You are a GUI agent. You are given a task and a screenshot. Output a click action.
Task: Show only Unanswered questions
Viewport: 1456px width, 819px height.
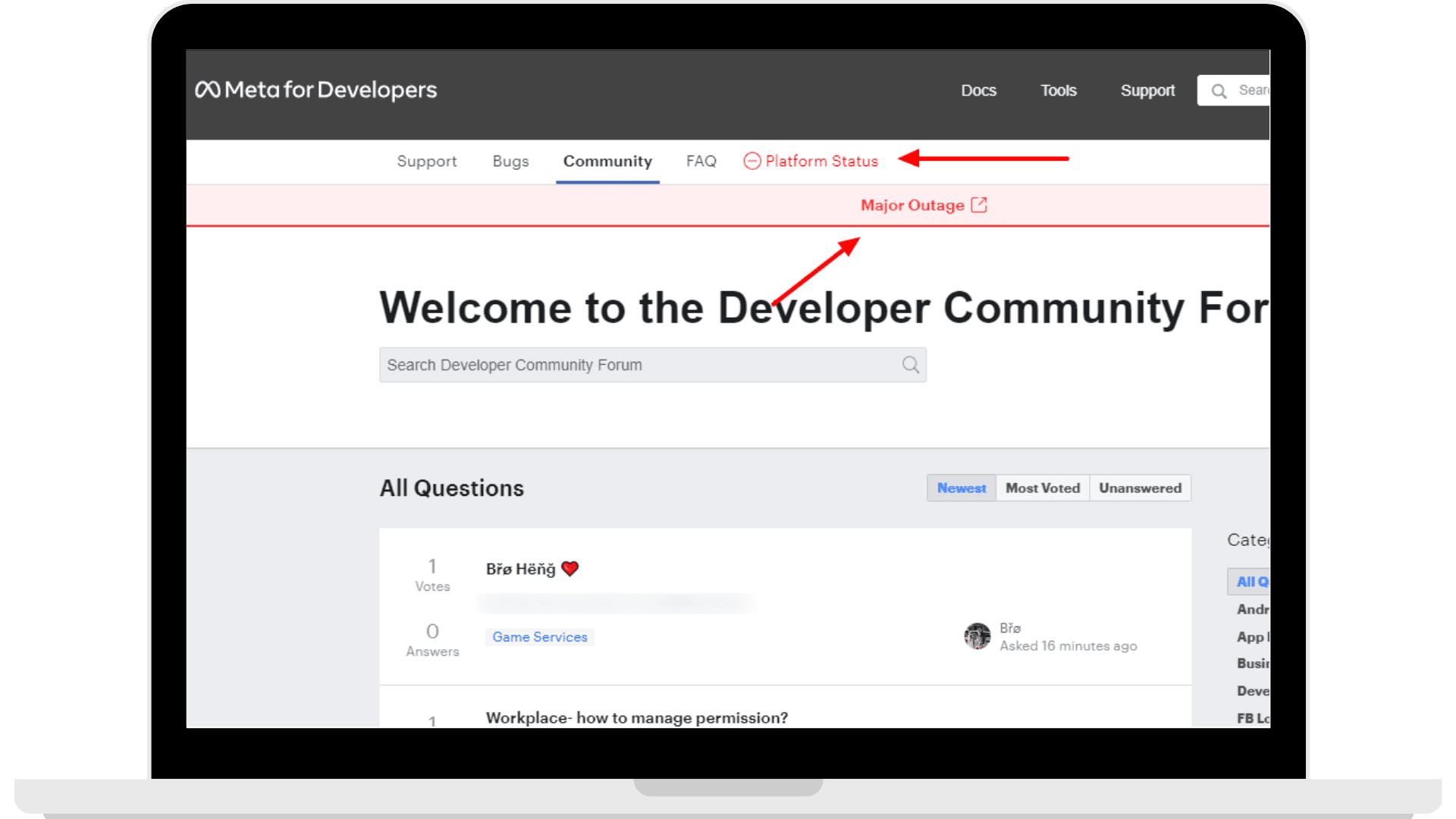coord(1141,488)
